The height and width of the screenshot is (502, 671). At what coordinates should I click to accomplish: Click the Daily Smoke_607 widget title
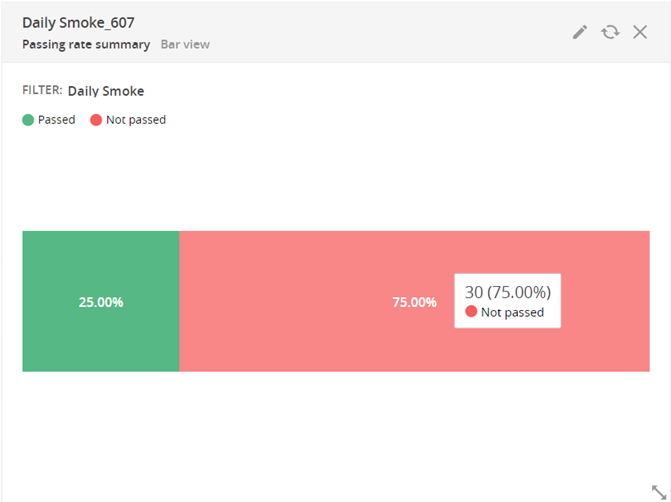(x=78, y=23)
